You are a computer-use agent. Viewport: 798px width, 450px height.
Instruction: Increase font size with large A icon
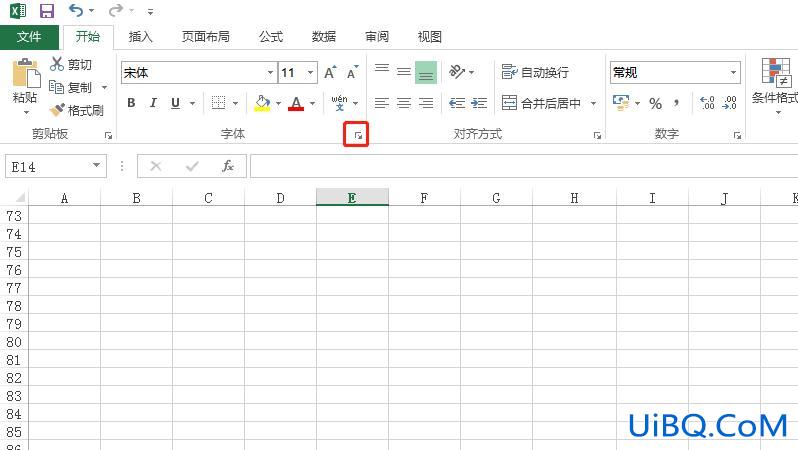coord(330,72)
